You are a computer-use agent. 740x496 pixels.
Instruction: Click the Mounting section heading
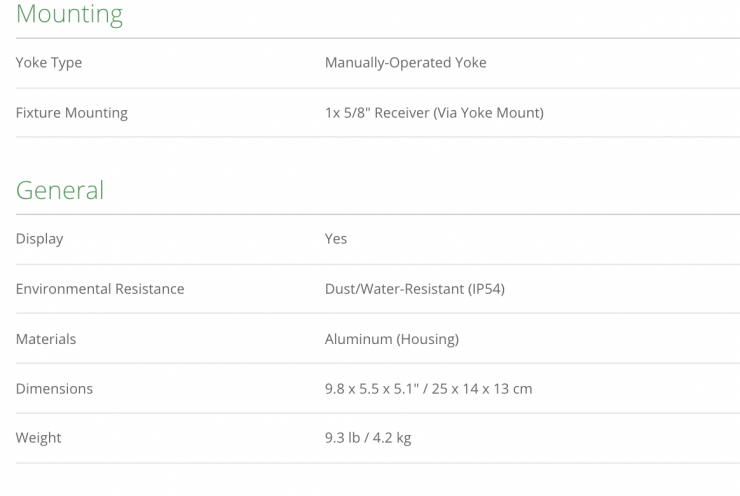tap(69, 14)
